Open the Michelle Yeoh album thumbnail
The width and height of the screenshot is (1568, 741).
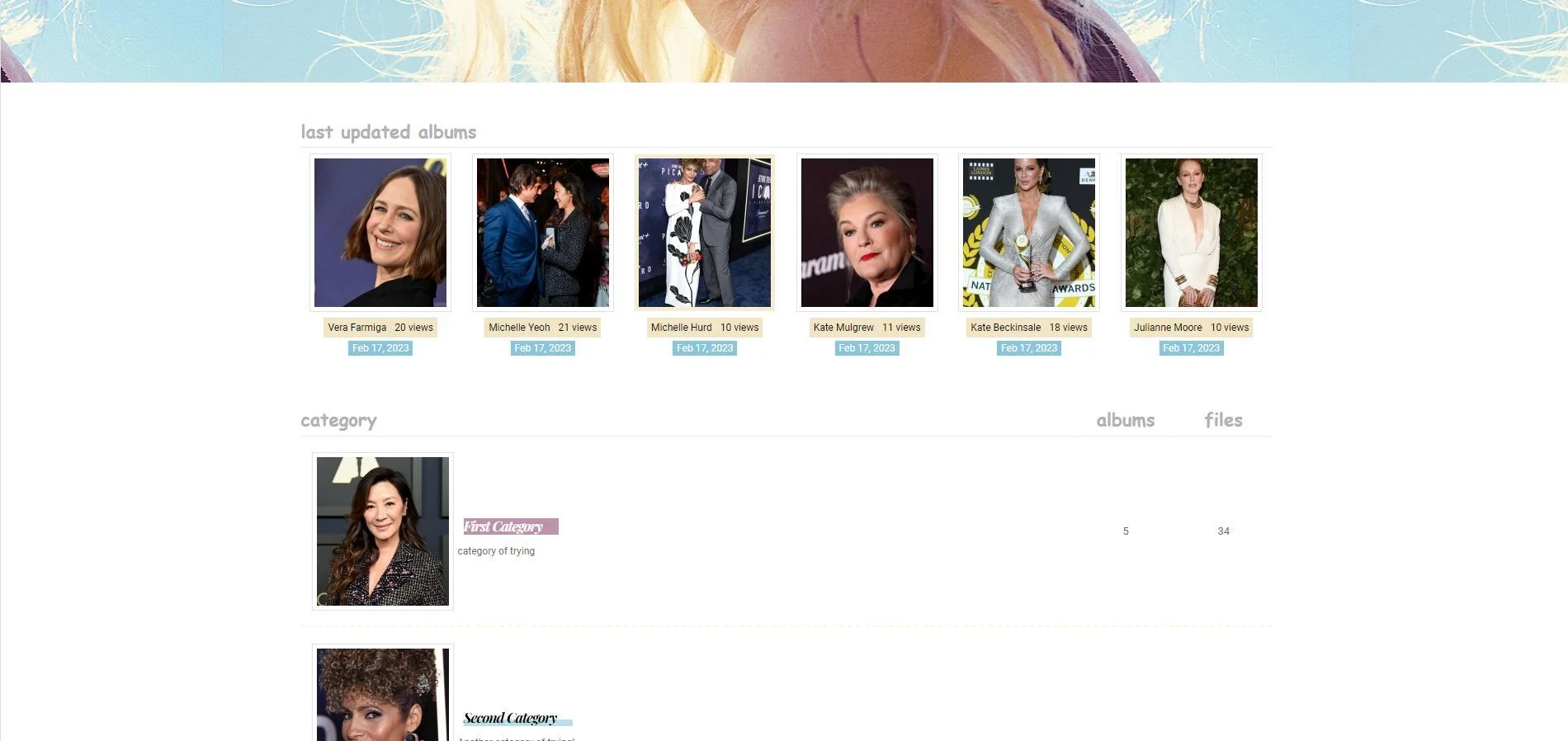coord(543,233)
